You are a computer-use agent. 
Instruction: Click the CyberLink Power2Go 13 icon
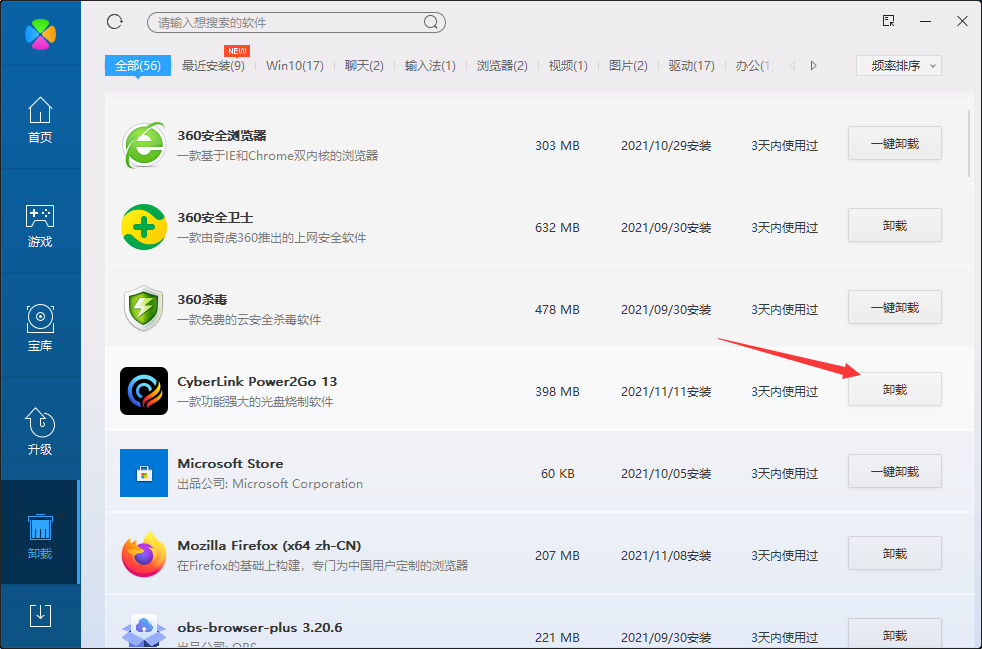click(144, 391)
